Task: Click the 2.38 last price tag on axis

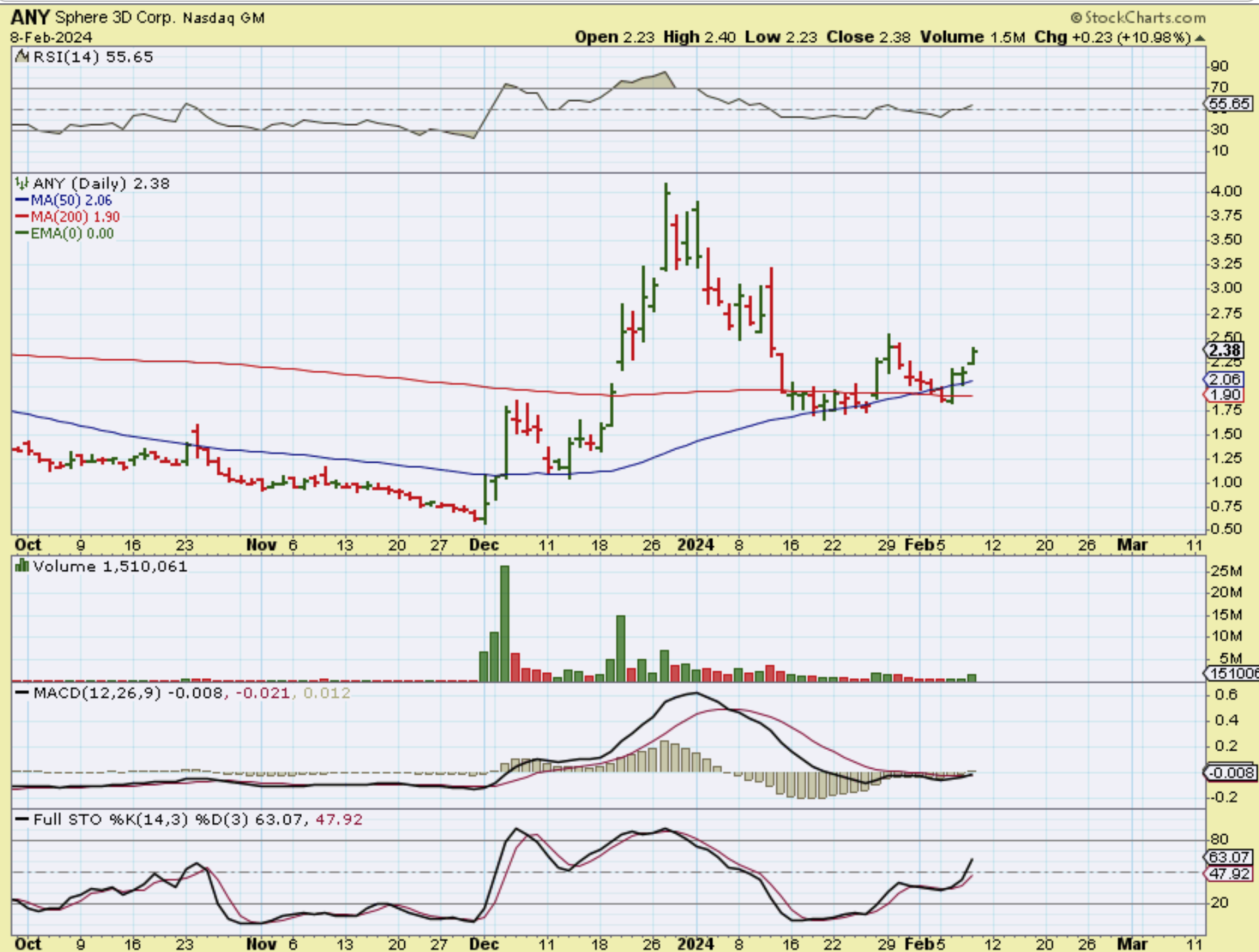Action: (1225, 350)
